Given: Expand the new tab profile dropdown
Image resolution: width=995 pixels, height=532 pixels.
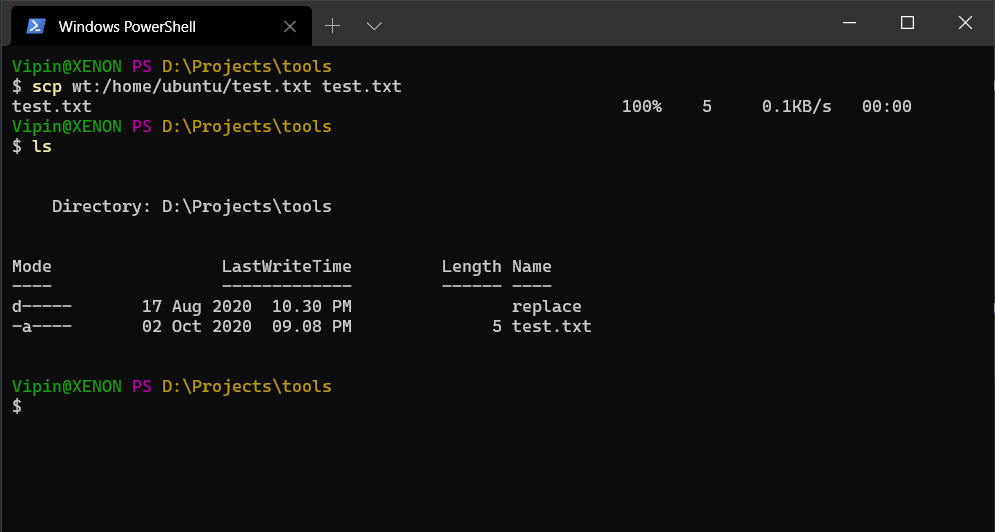Looking at the screenshot, I should tap(374, 26).
